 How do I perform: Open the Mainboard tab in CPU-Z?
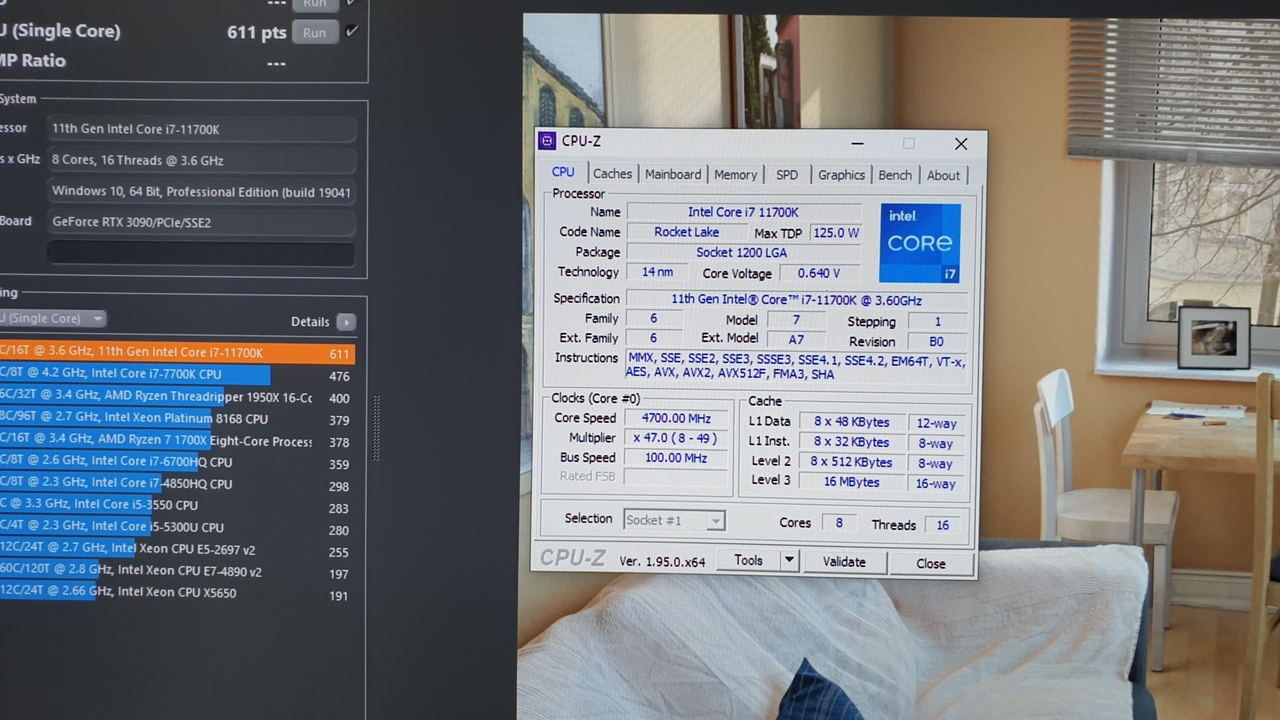pos(673,174)
